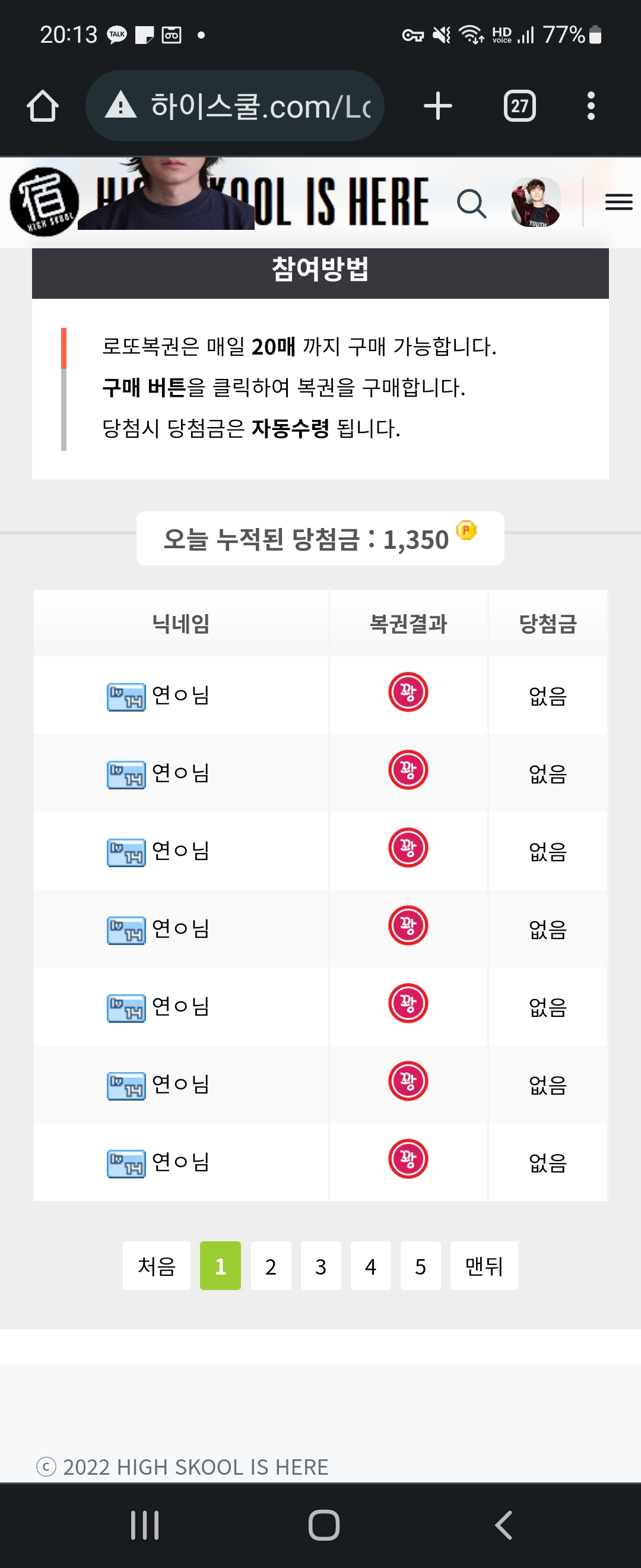This screenshot has height=1568, width=641.
Task: Open the tab switcher showing 27
Action: (519, 106)
